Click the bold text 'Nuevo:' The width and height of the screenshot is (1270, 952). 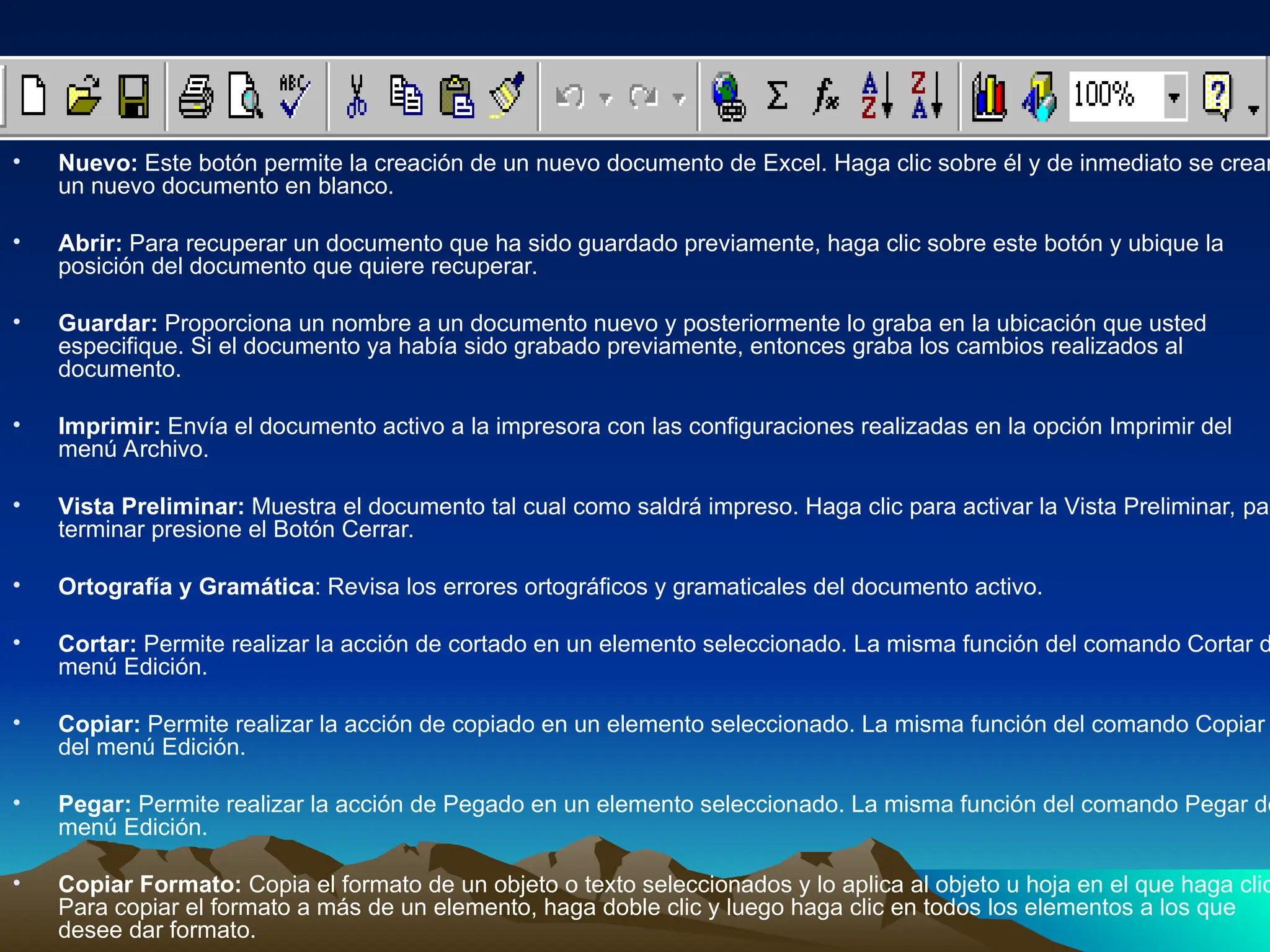[97, 163]
